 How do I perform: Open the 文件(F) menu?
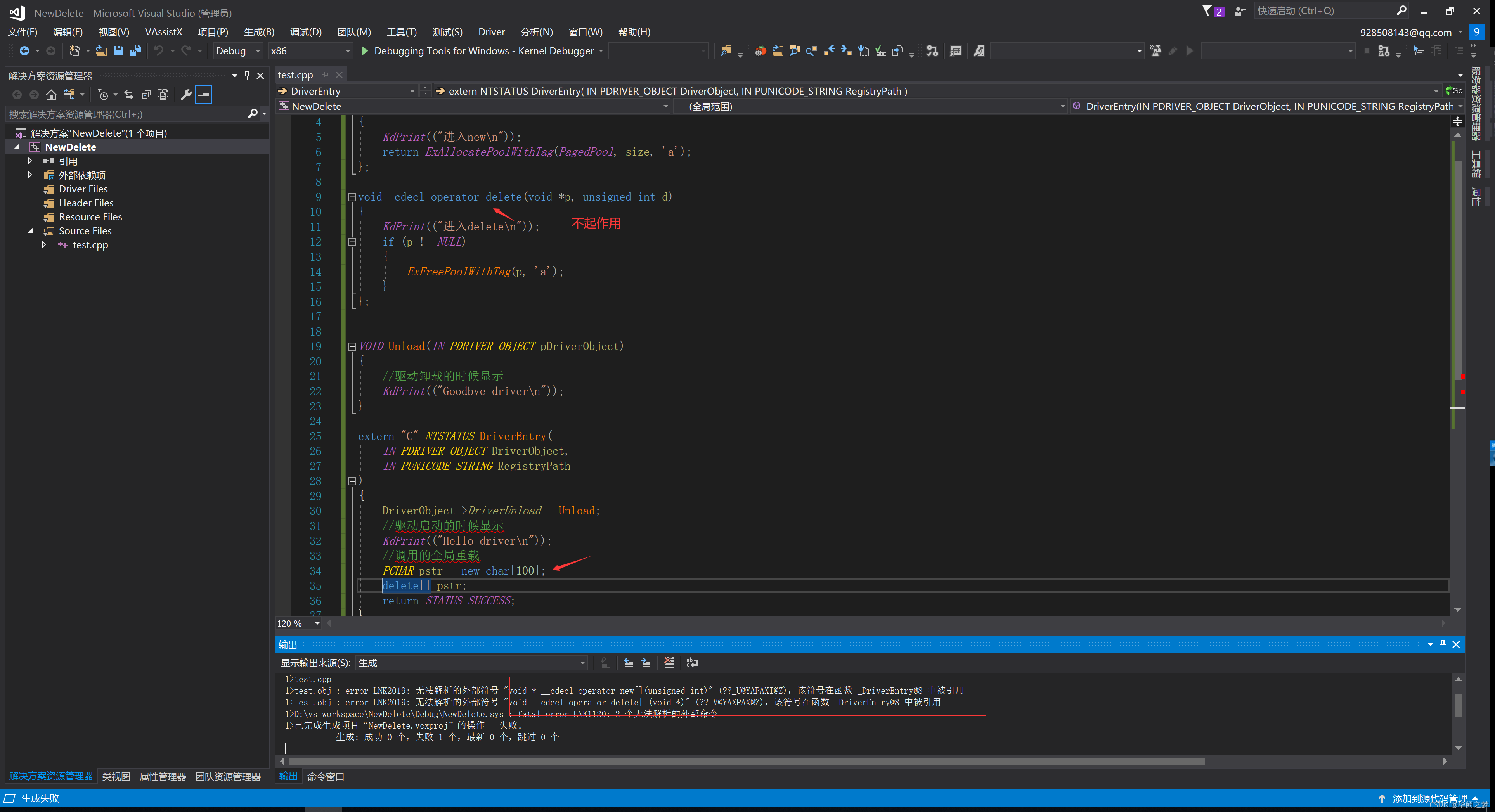[x=22, y=33]
